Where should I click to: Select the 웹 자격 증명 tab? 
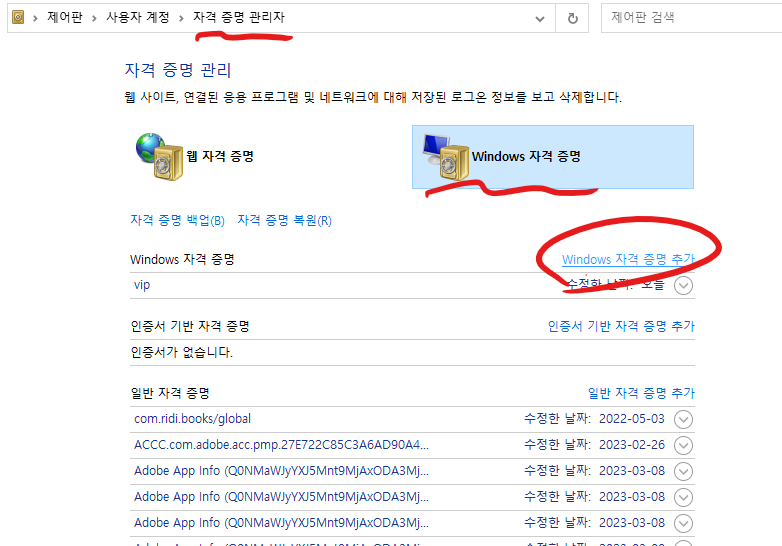pyautogui.click(x=196, y=157)
